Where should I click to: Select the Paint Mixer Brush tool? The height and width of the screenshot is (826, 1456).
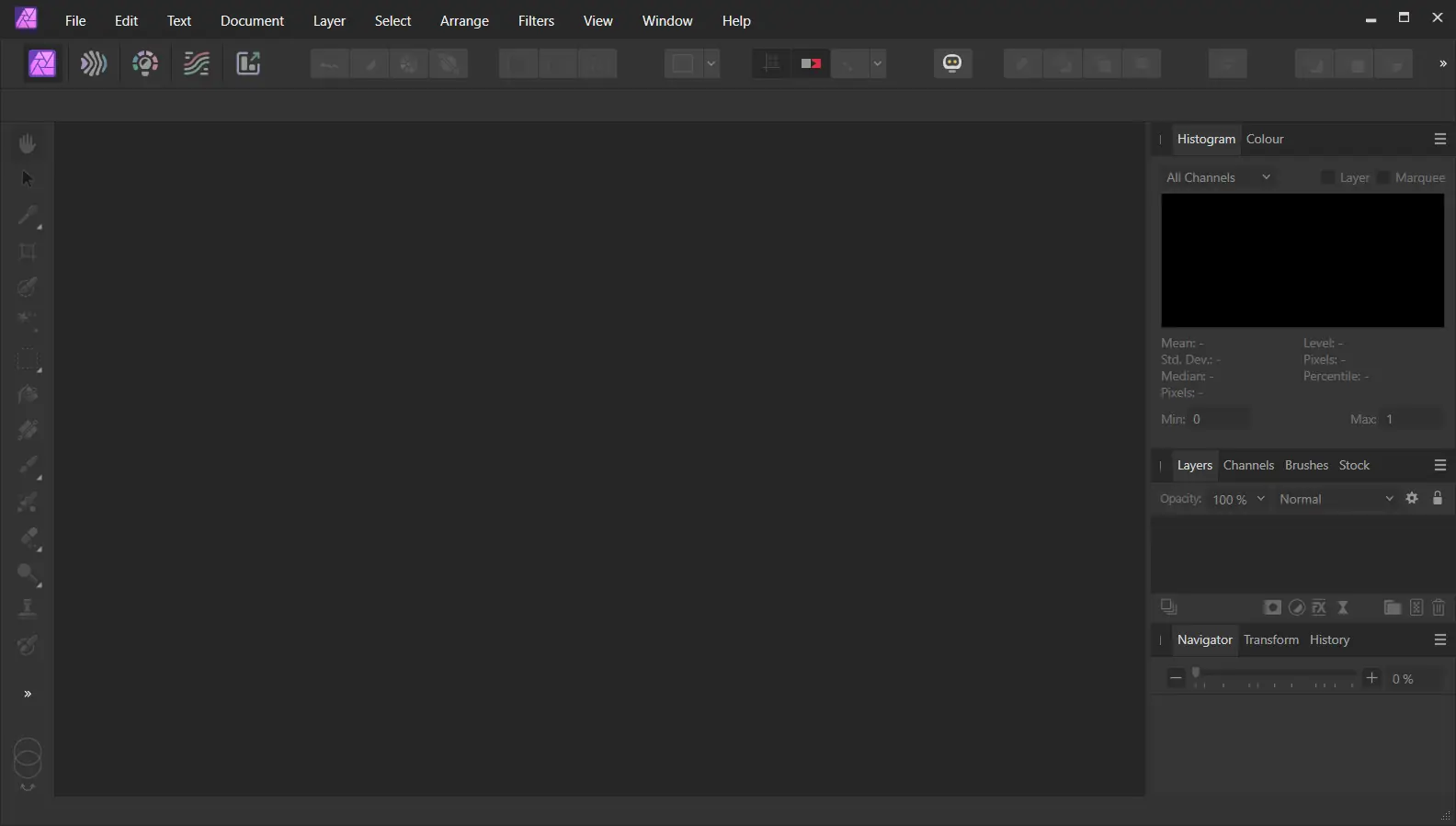click(x=28, y=502)
